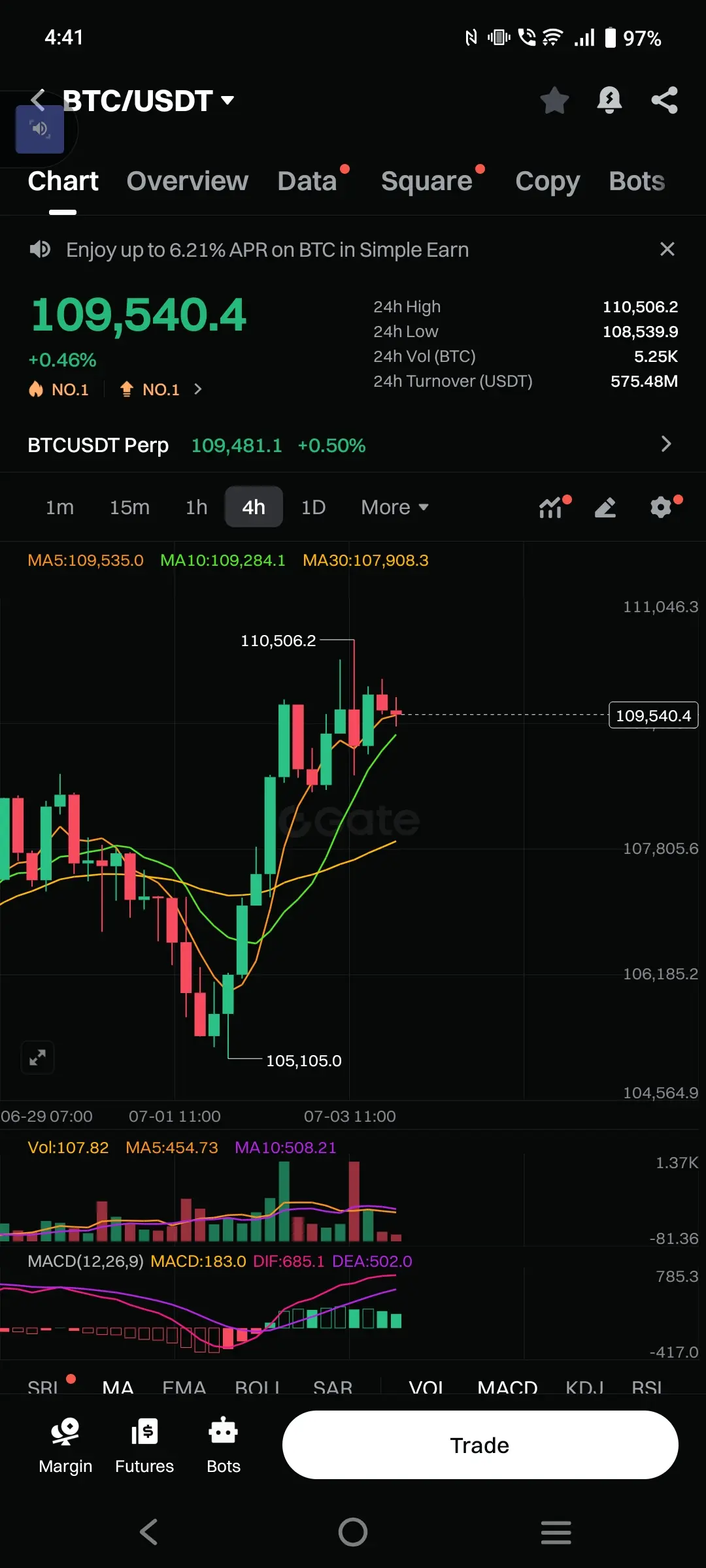Image resolution: width=706 pixels, height=1568 pixels.
Task: Tap the announcement speaker icon
Action: click(40, 249)
